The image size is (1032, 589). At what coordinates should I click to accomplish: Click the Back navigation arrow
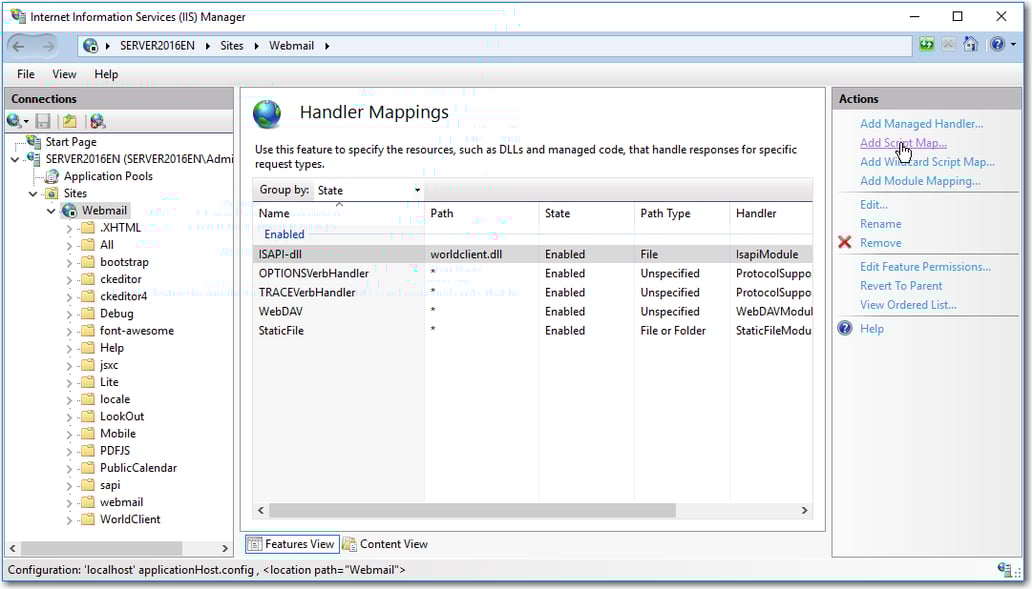pos(20,45)
